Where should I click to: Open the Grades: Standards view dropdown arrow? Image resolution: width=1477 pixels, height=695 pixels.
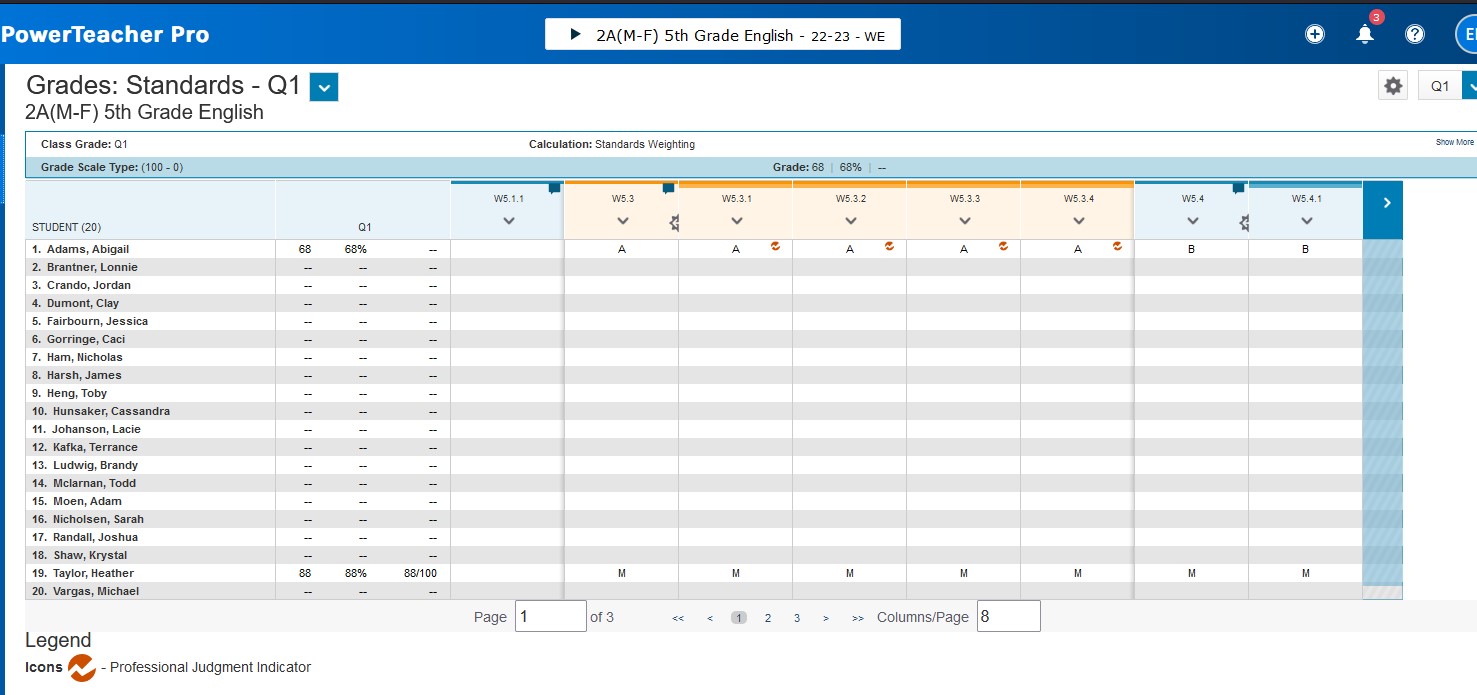click(324, 88)
